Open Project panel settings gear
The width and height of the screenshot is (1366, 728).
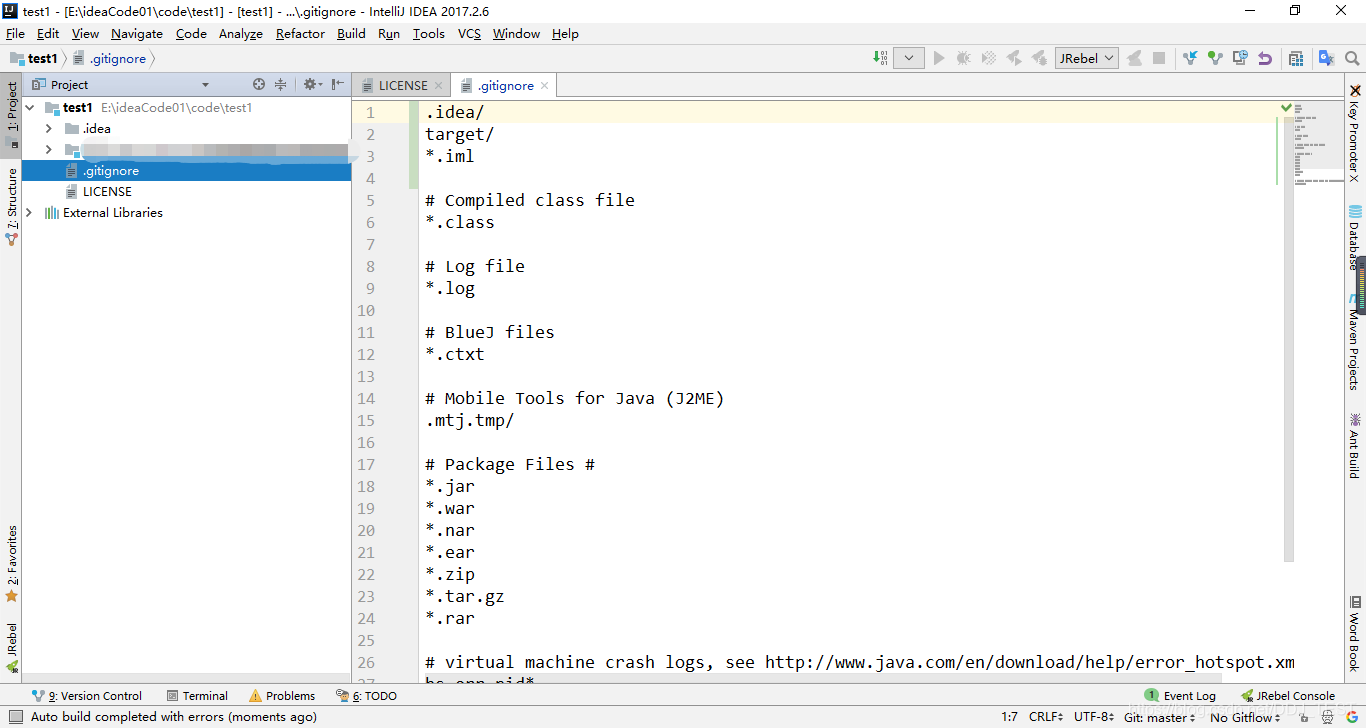pos(312,85)
